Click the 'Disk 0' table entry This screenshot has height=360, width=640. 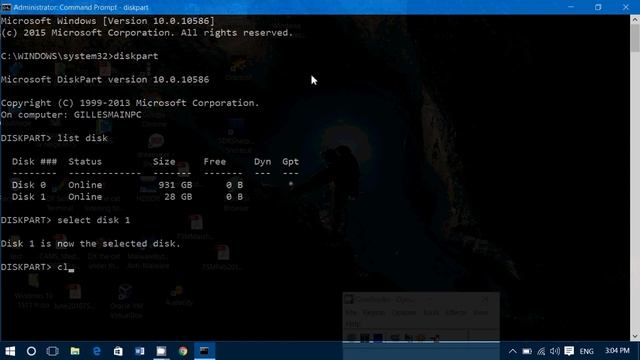(x=29, y=185)
